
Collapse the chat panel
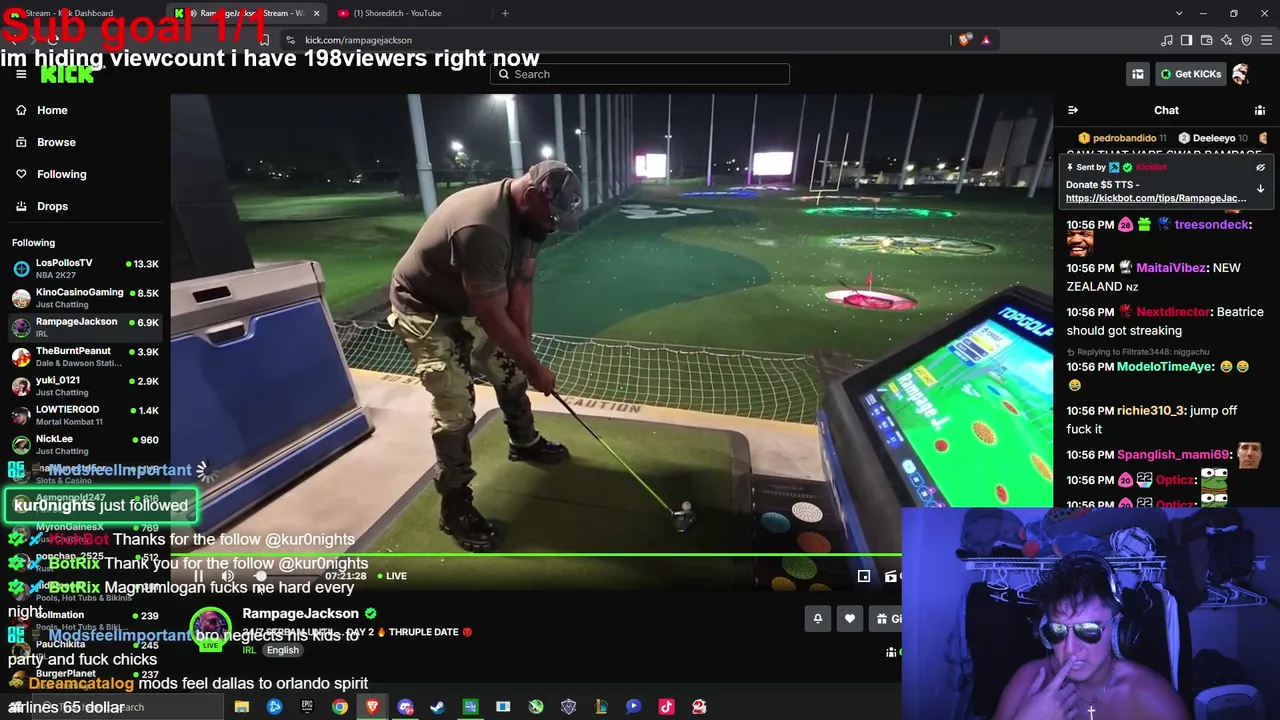tap(1073, 110)
